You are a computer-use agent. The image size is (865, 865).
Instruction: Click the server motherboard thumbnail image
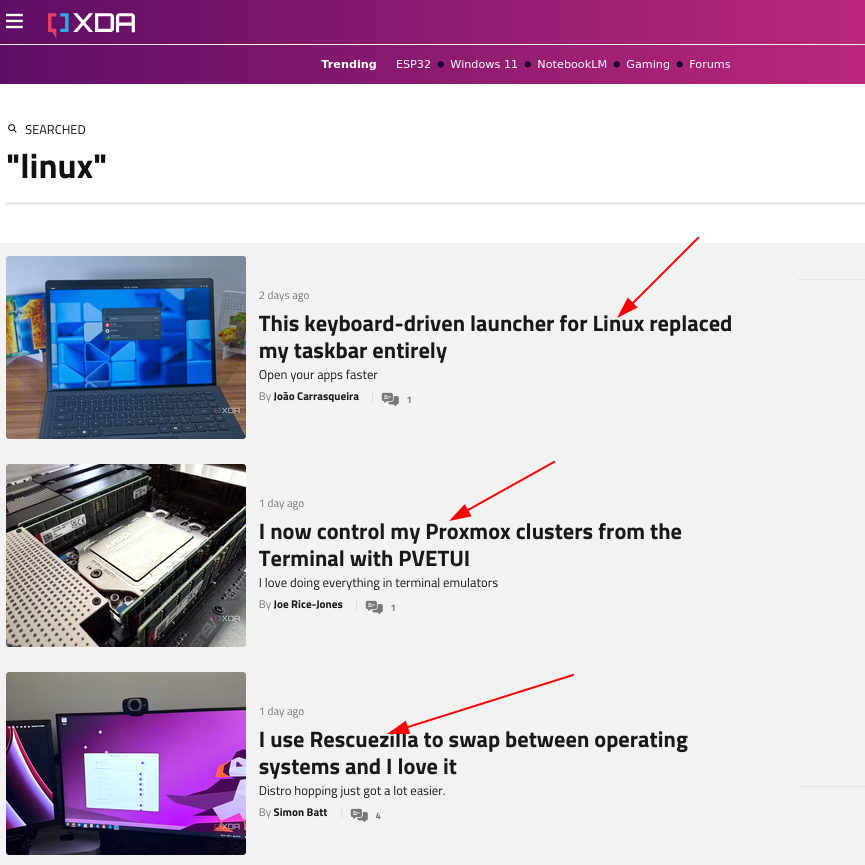point(126,555)
